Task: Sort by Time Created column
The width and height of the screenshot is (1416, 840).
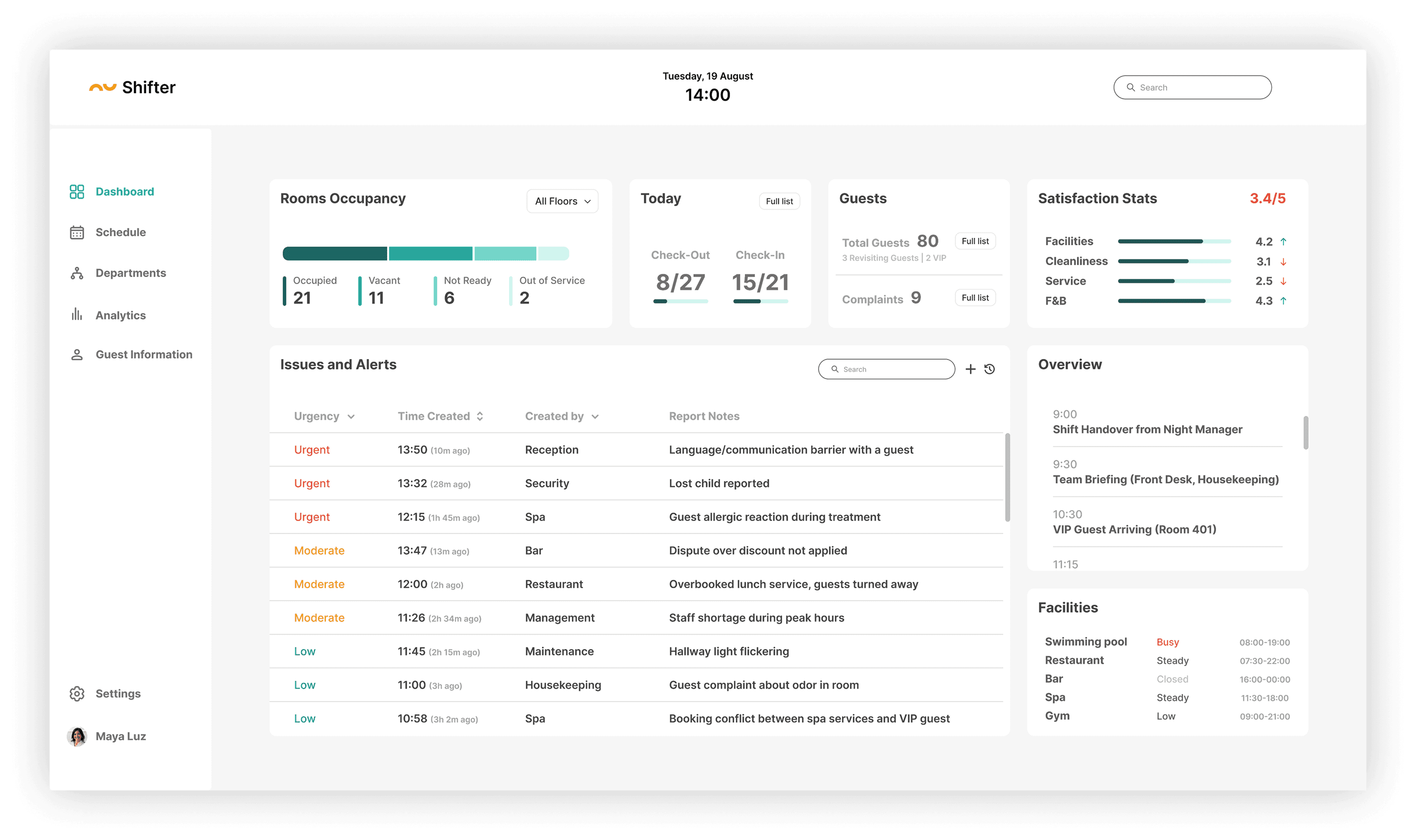Action: coord(480,416)
